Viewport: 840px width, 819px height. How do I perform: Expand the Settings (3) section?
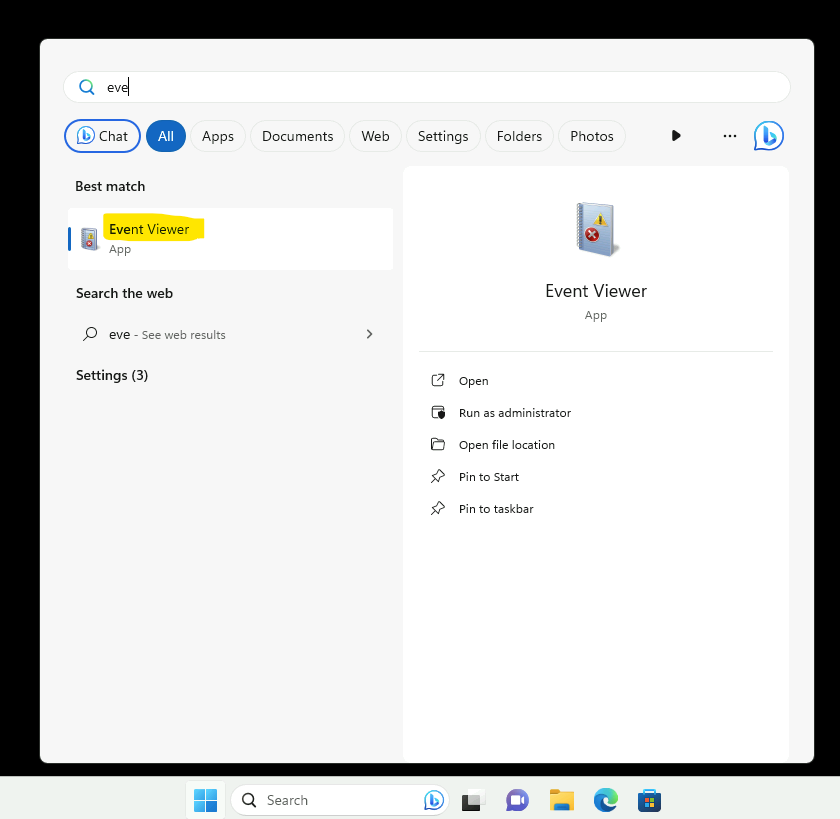click(x=112, y=375)
